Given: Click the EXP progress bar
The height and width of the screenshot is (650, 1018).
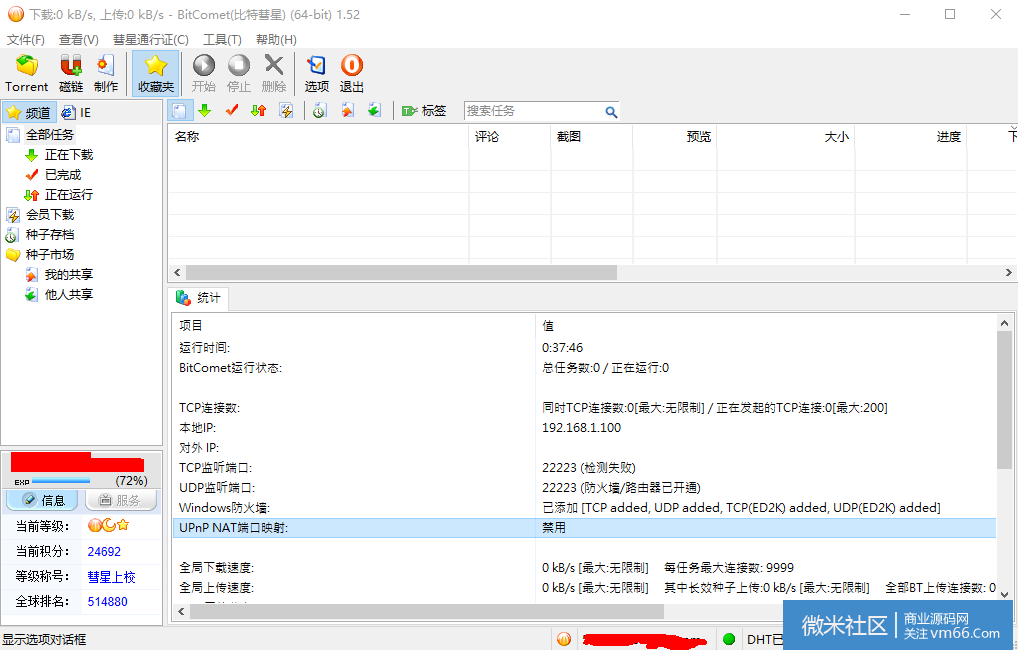Looking at the screenshot, I should 61,481.
